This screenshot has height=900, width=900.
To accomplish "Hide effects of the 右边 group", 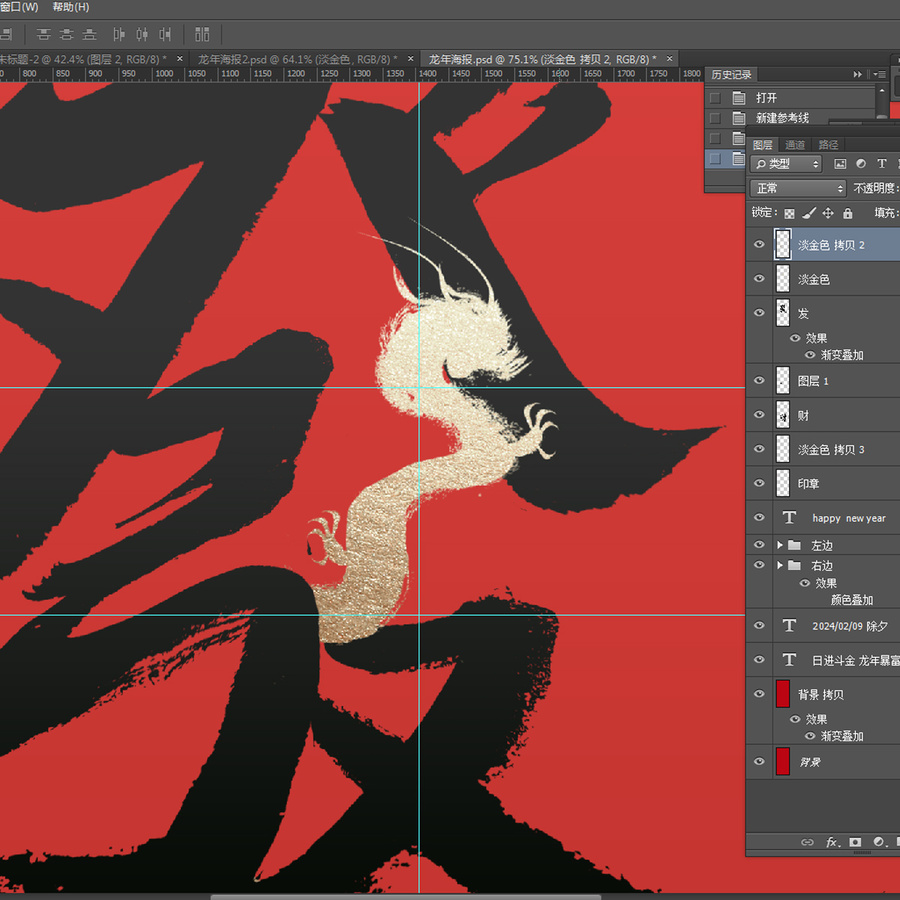I will [805, 583].
